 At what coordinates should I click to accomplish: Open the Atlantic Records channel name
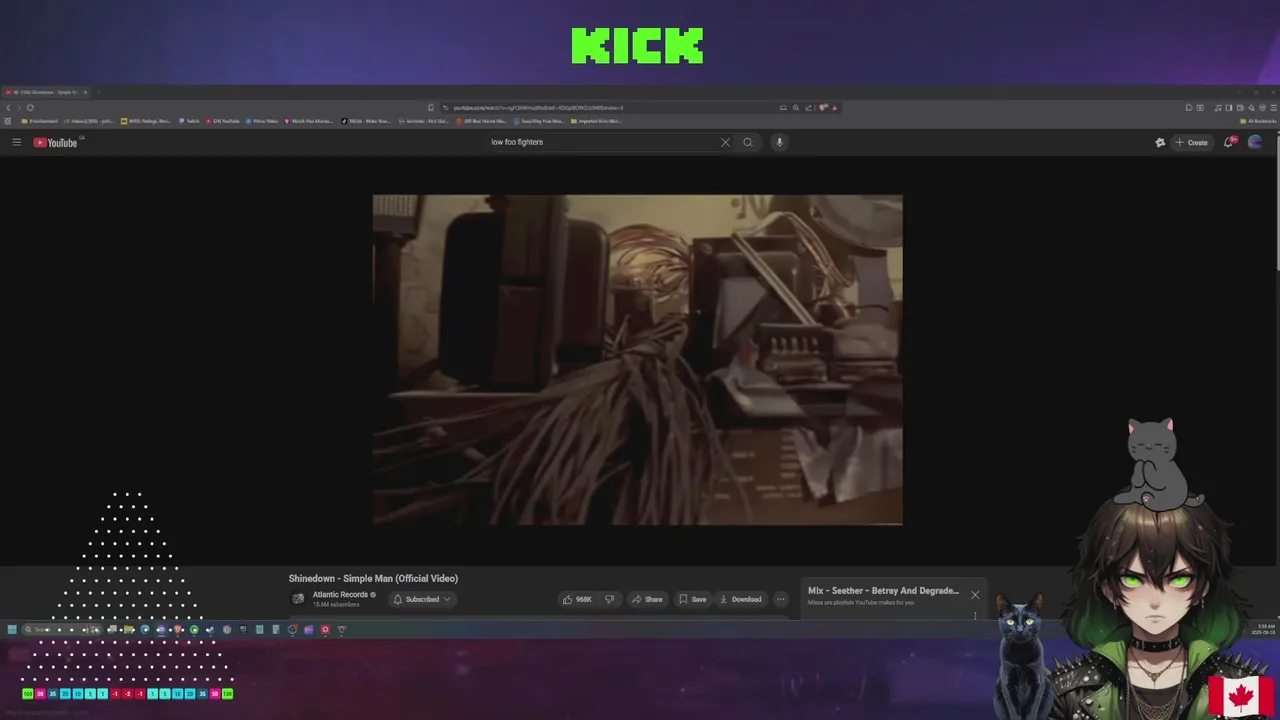pyautogui.click(x=340, y=595)
